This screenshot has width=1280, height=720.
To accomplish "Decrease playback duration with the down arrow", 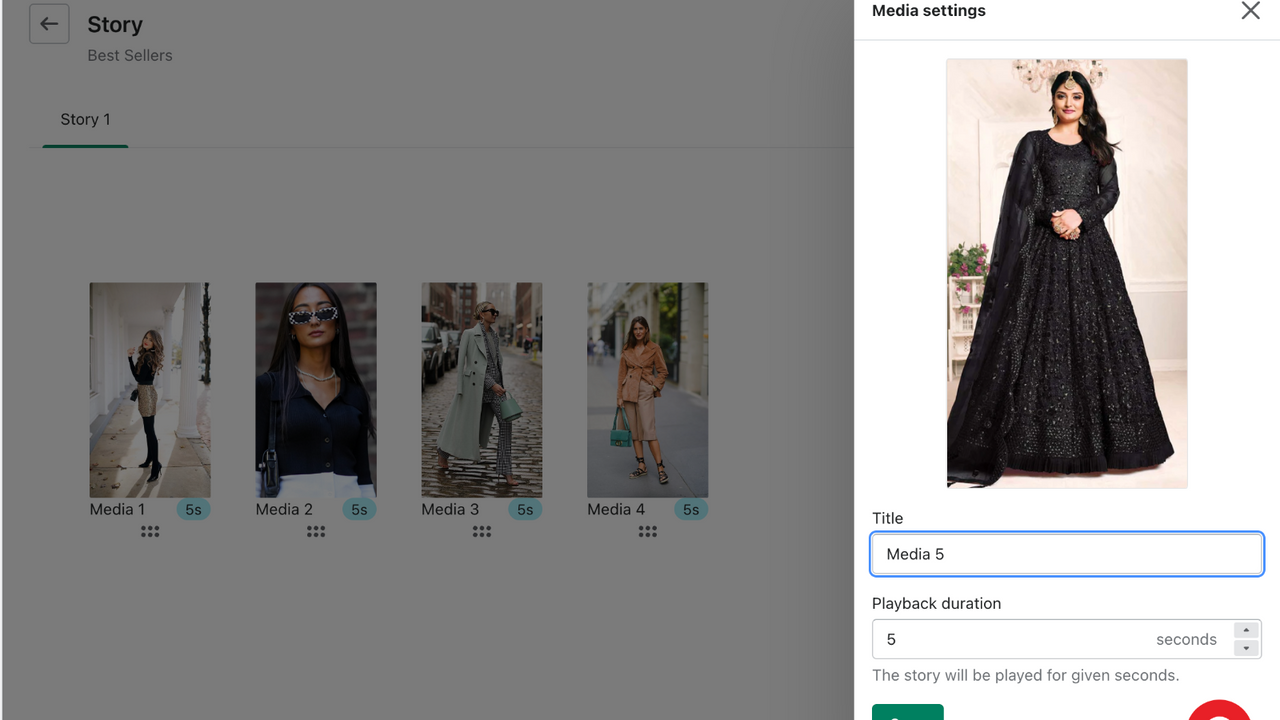I will (1246, 647).
